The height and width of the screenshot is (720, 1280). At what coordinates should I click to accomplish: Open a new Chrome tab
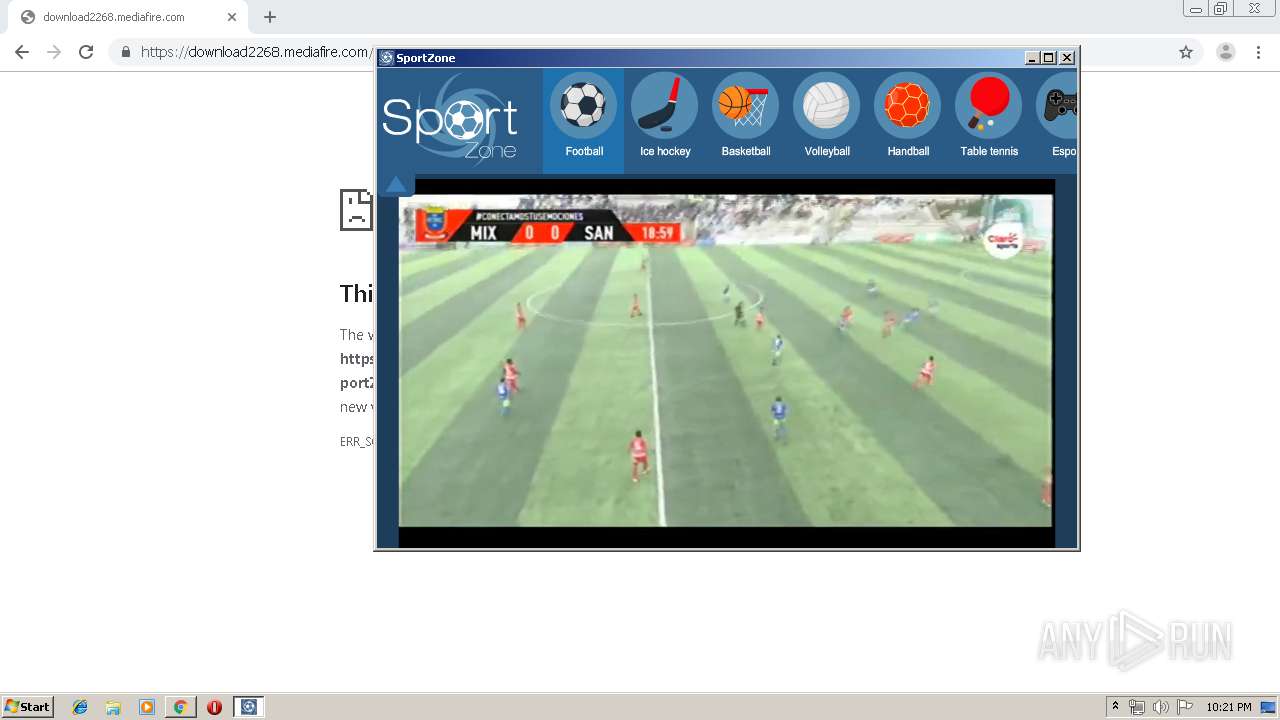[270, 17]
